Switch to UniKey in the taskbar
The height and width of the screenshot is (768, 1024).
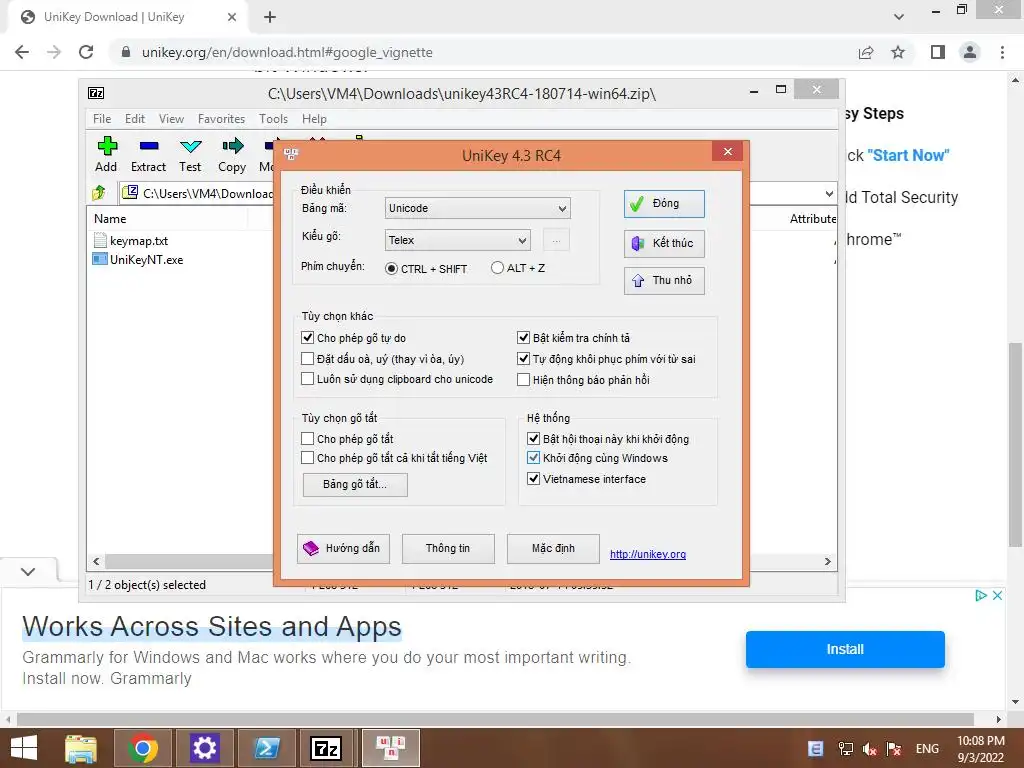tap(391, 748)
